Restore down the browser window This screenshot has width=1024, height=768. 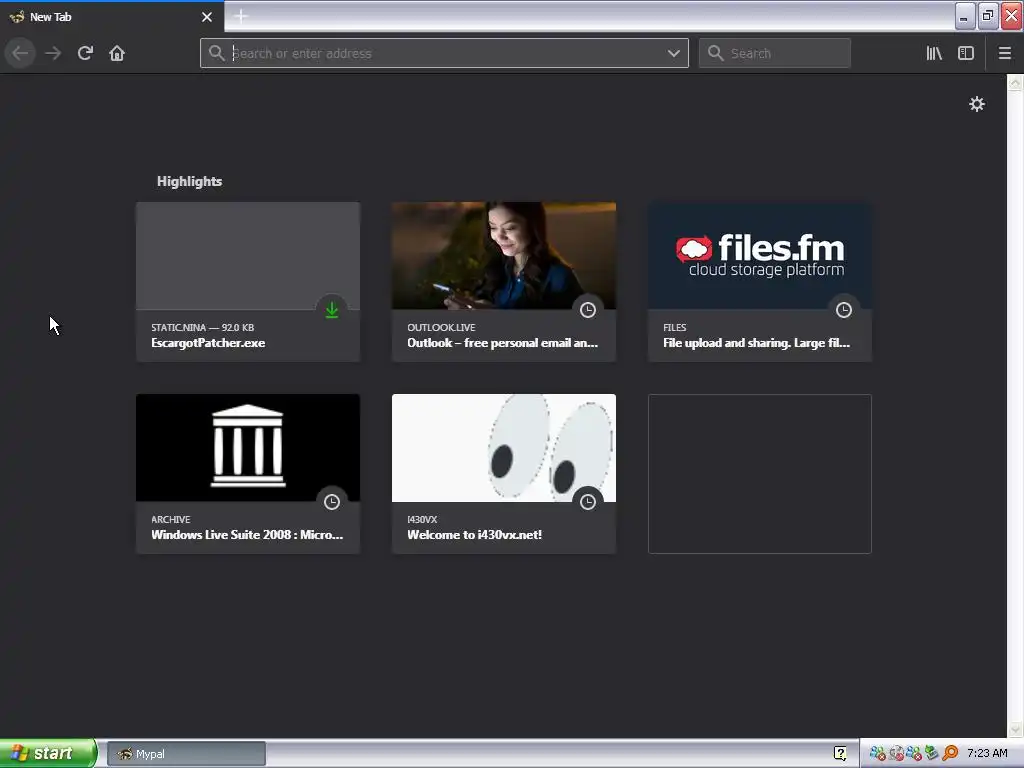pyautogui.click(x=988, y=16)
